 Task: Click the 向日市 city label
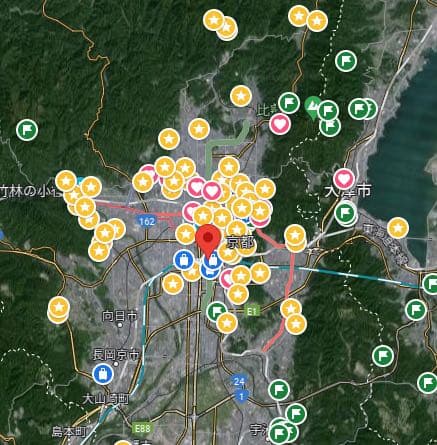point(119,316)
